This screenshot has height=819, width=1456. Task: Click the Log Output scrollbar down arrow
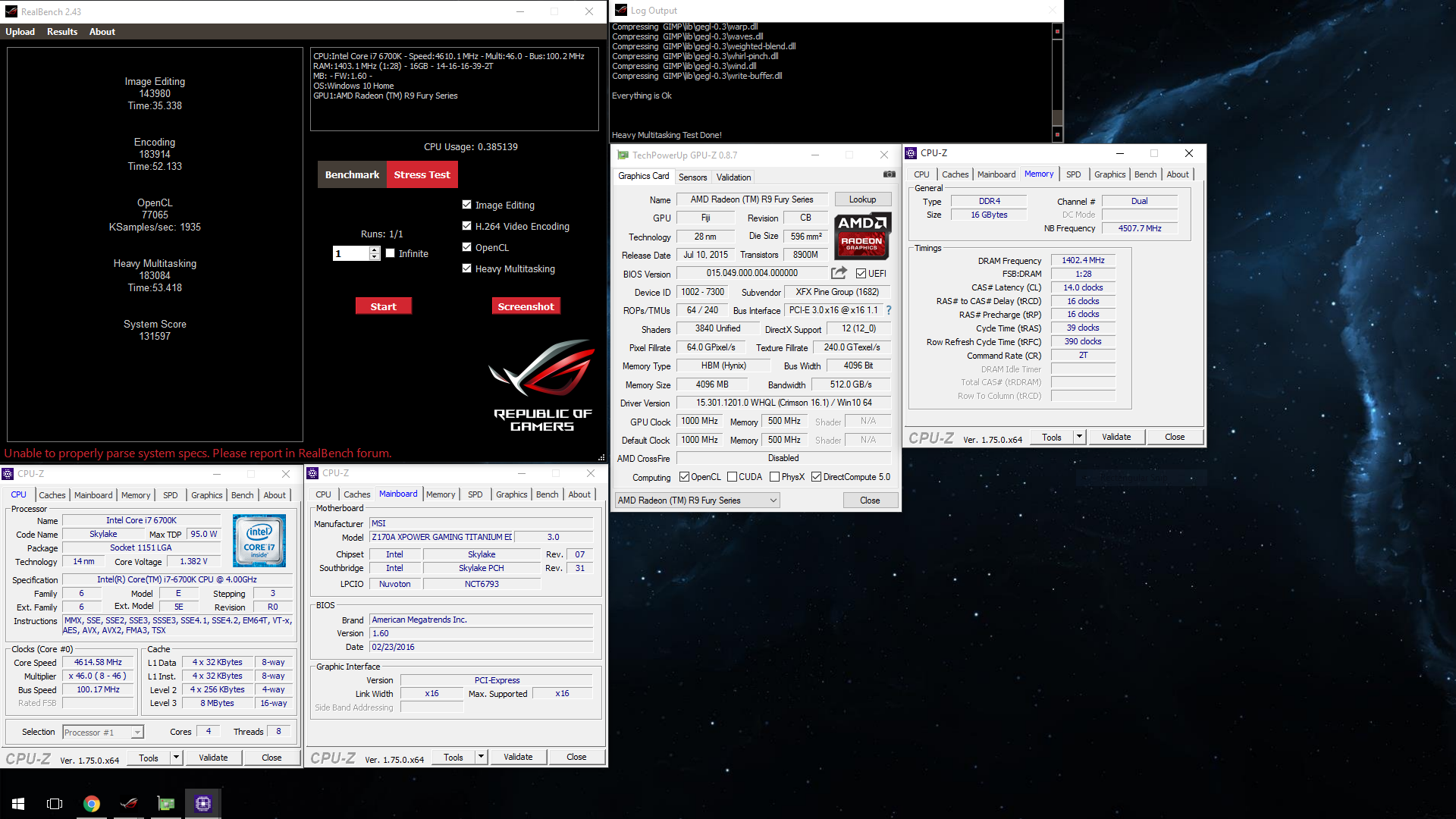[x=1057, y=135]
